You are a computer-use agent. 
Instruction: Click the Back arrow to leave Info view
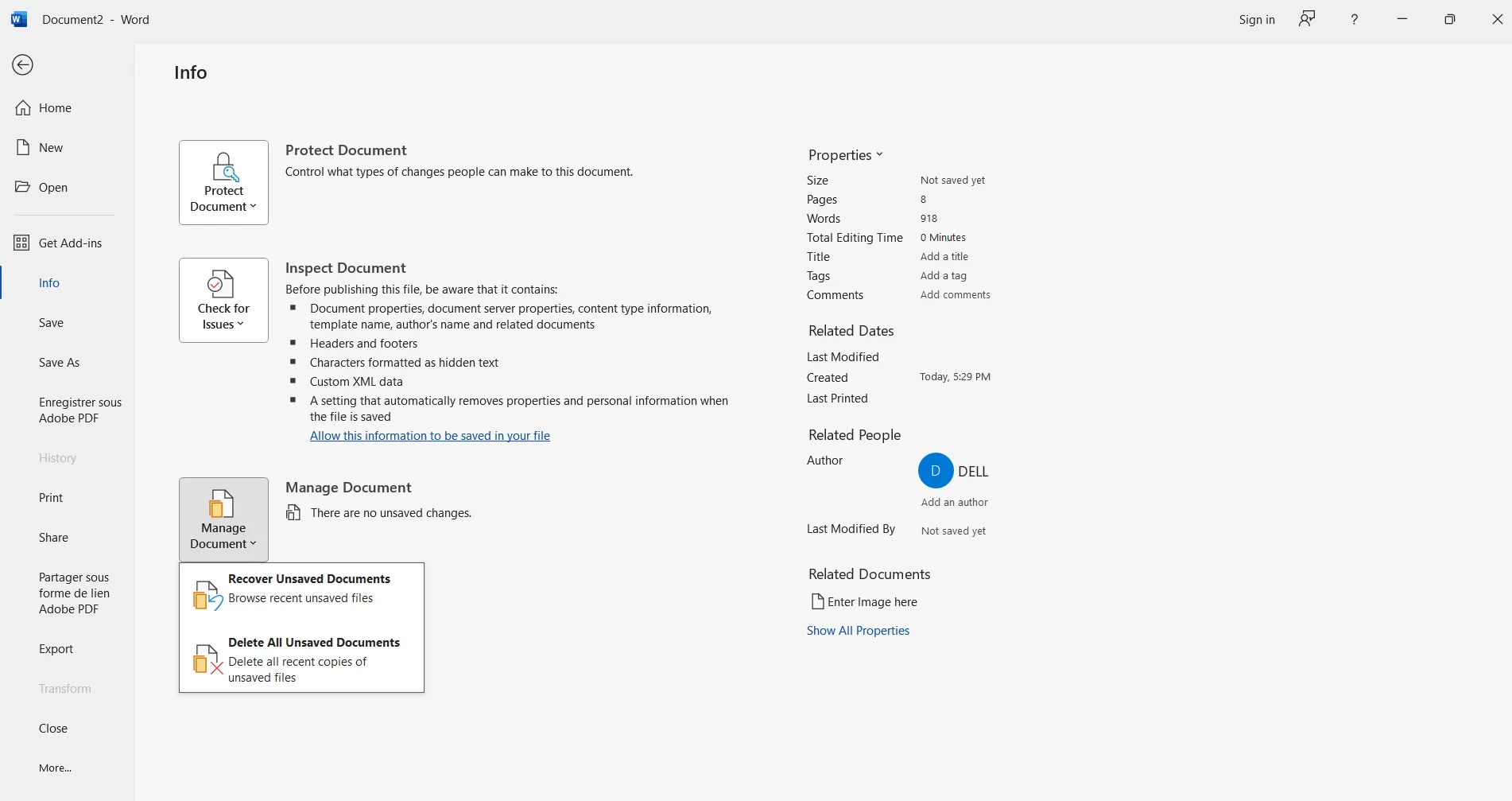22,64
